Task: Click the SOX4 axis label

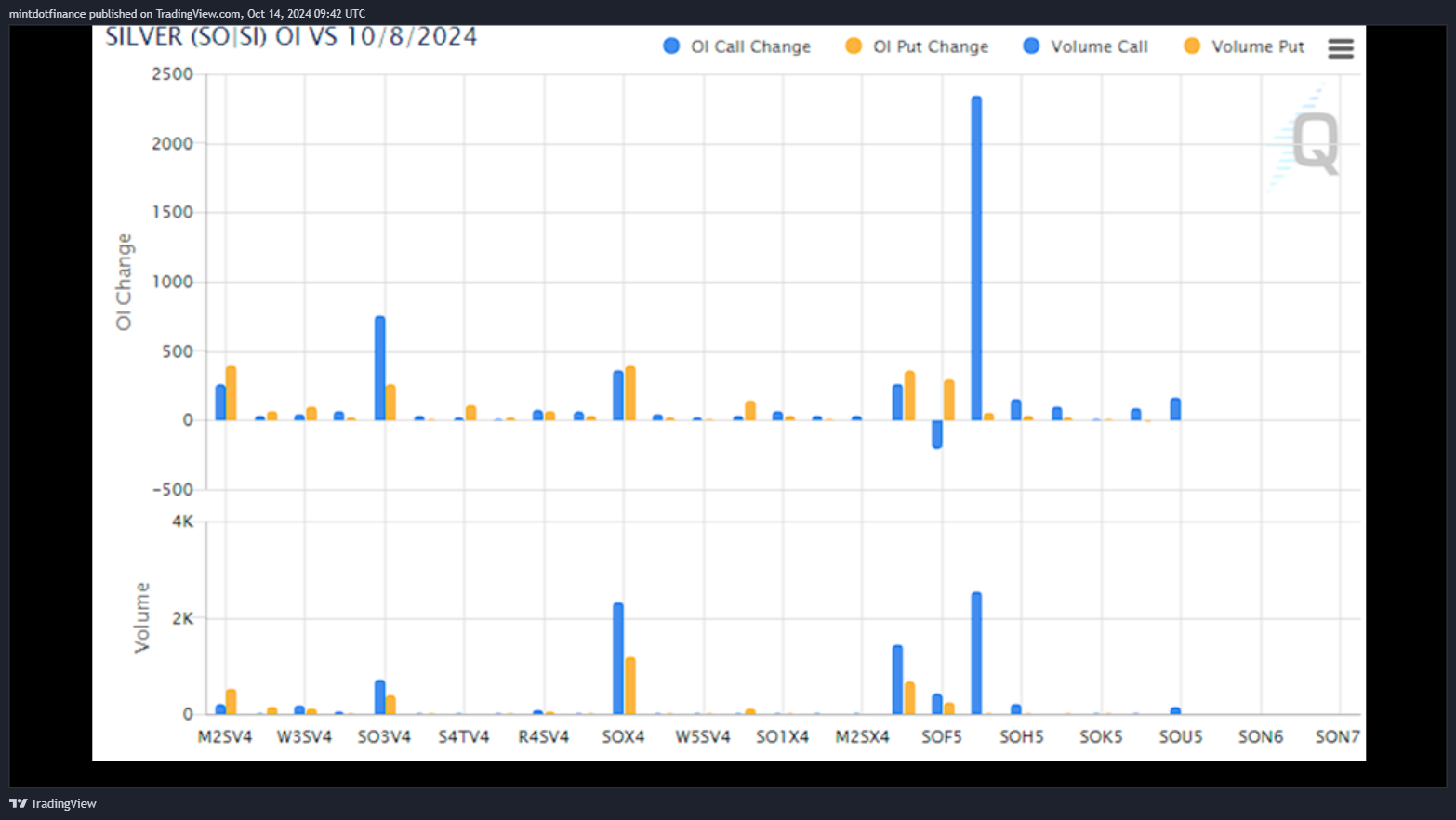Action: click(623, 736)
